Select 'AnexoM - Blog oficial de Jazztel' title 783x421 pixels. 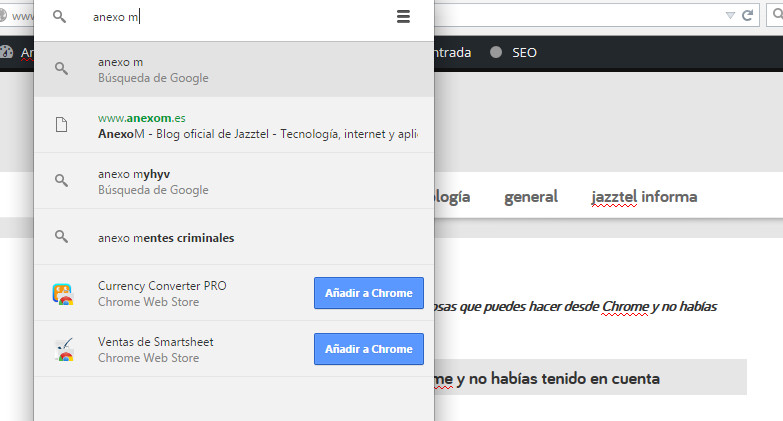click(x=258, y=134)
